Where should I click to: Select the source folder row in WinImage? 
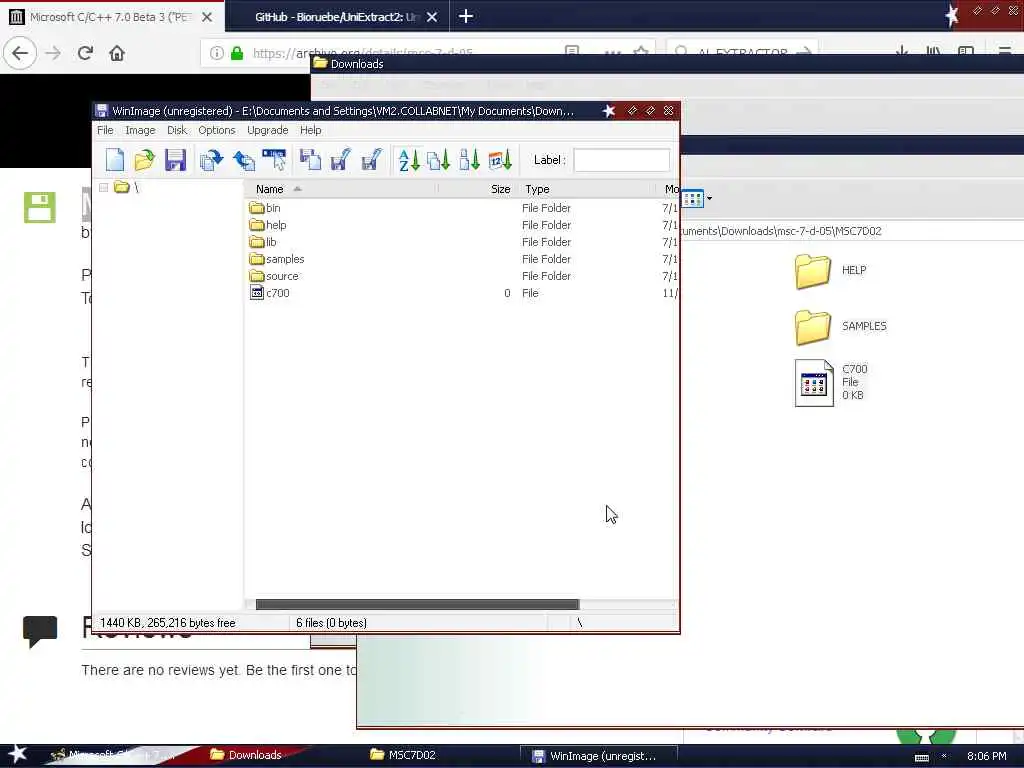(x=462, y=276)
